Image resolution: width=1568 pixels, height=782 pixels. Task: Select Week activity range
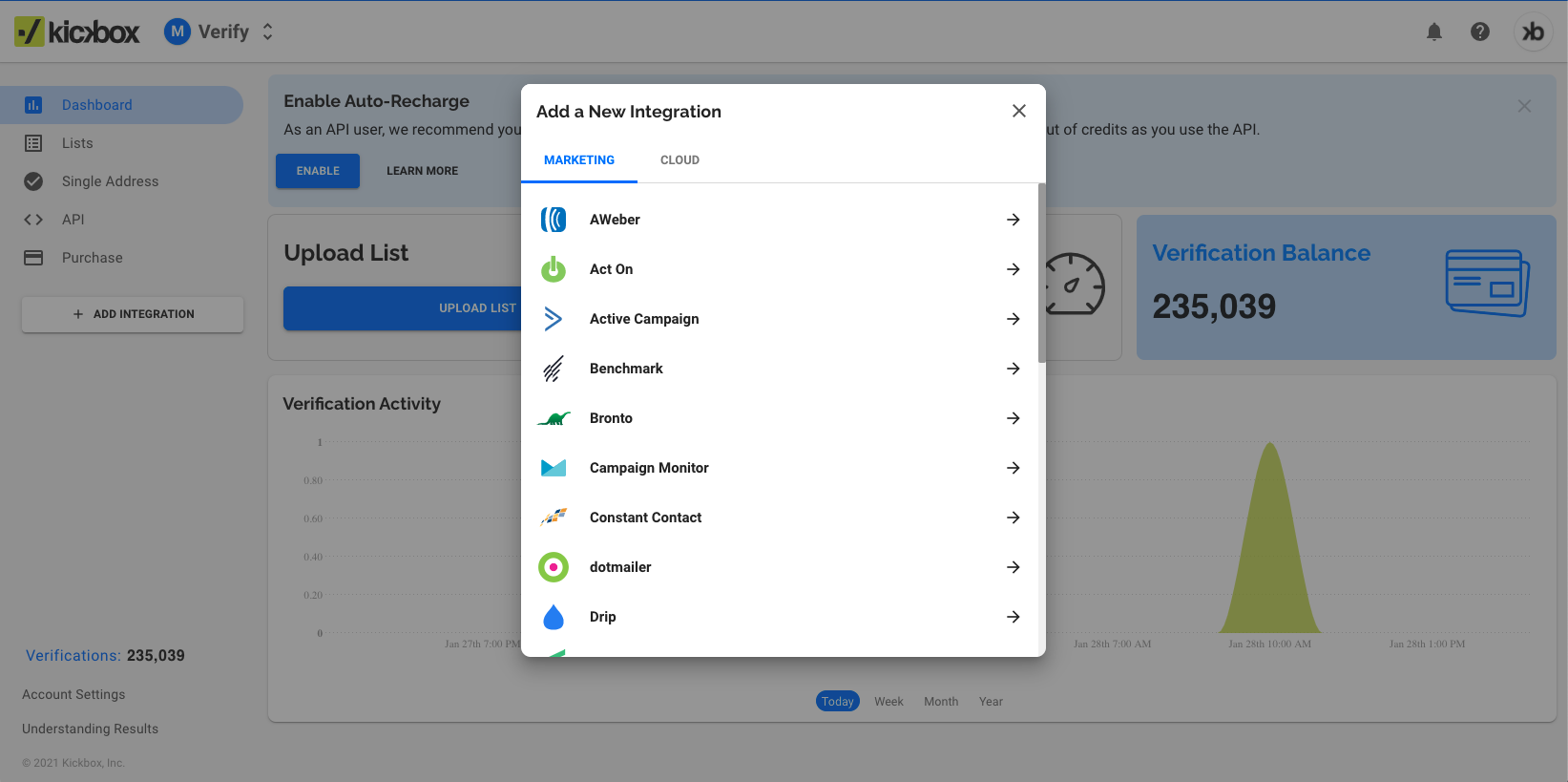[889, 702]
